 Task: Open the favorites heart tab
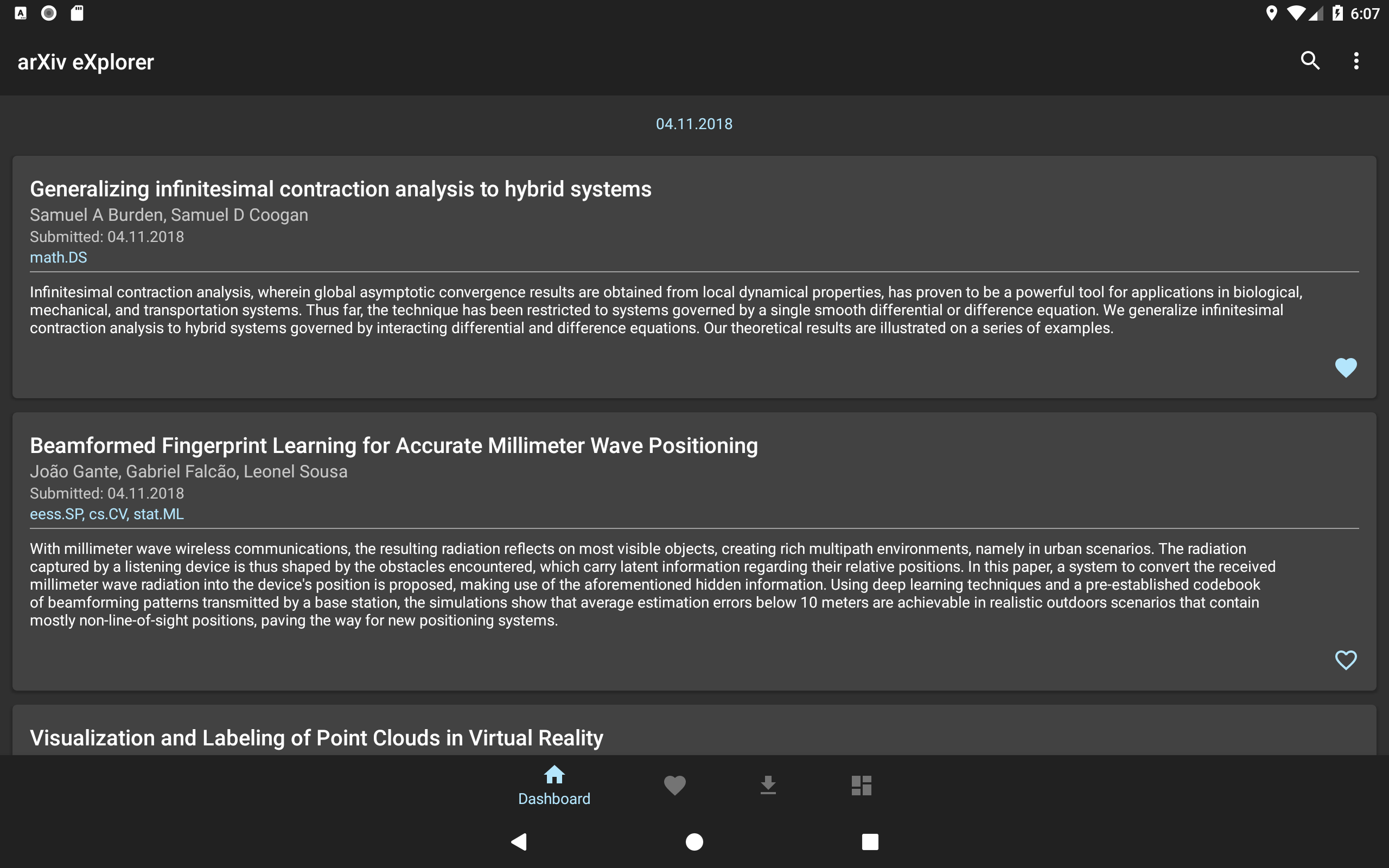click(x=674, y=785)
